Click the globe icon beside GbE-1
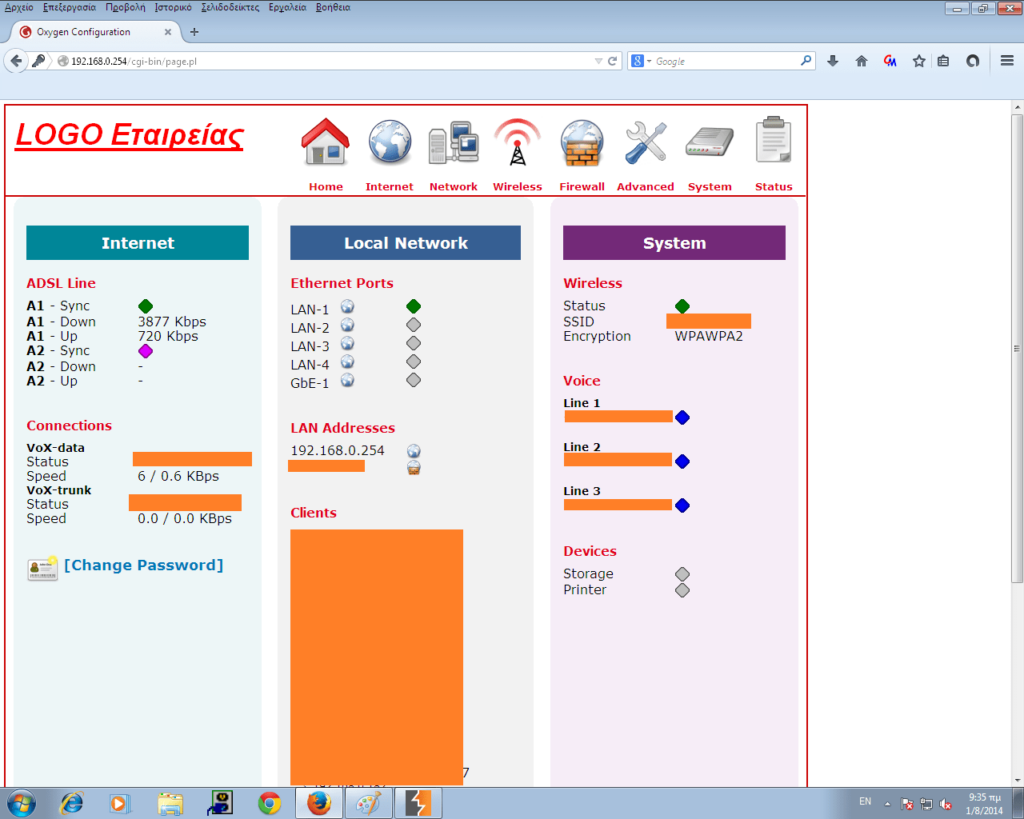 [x=347, y=380]
